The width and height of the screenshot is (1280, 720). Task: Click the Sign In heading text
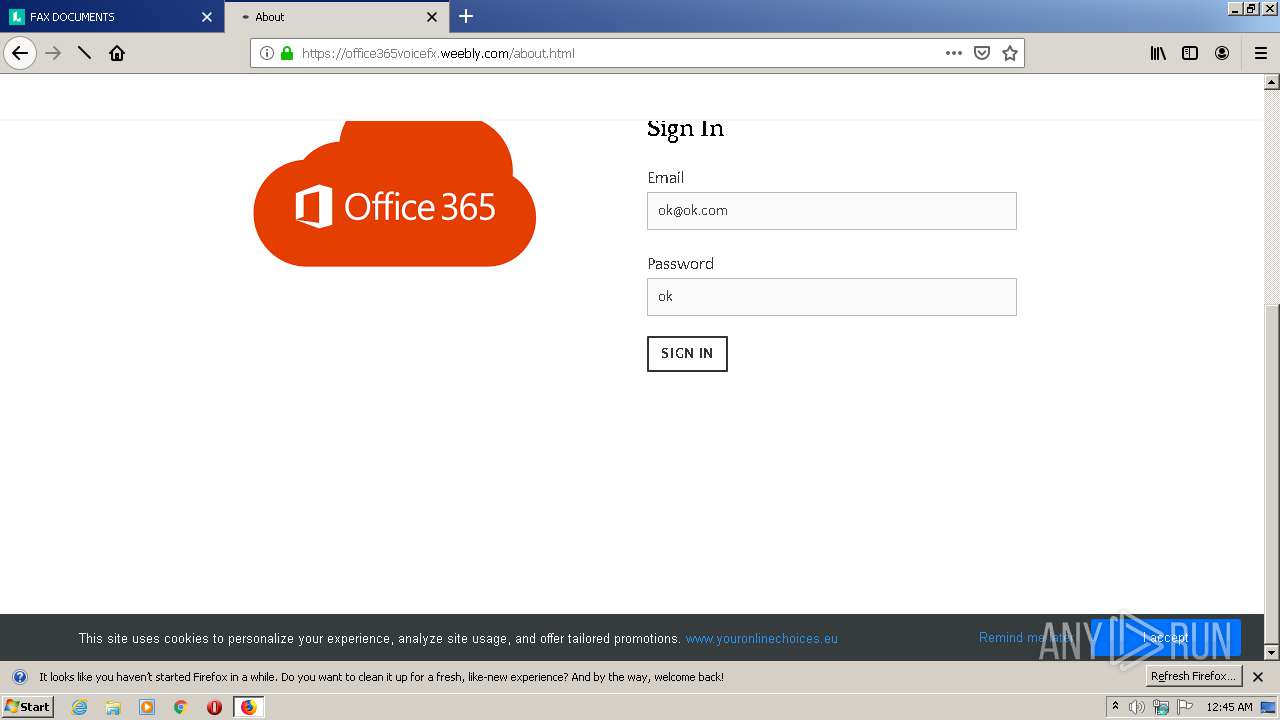pos(685,128)
